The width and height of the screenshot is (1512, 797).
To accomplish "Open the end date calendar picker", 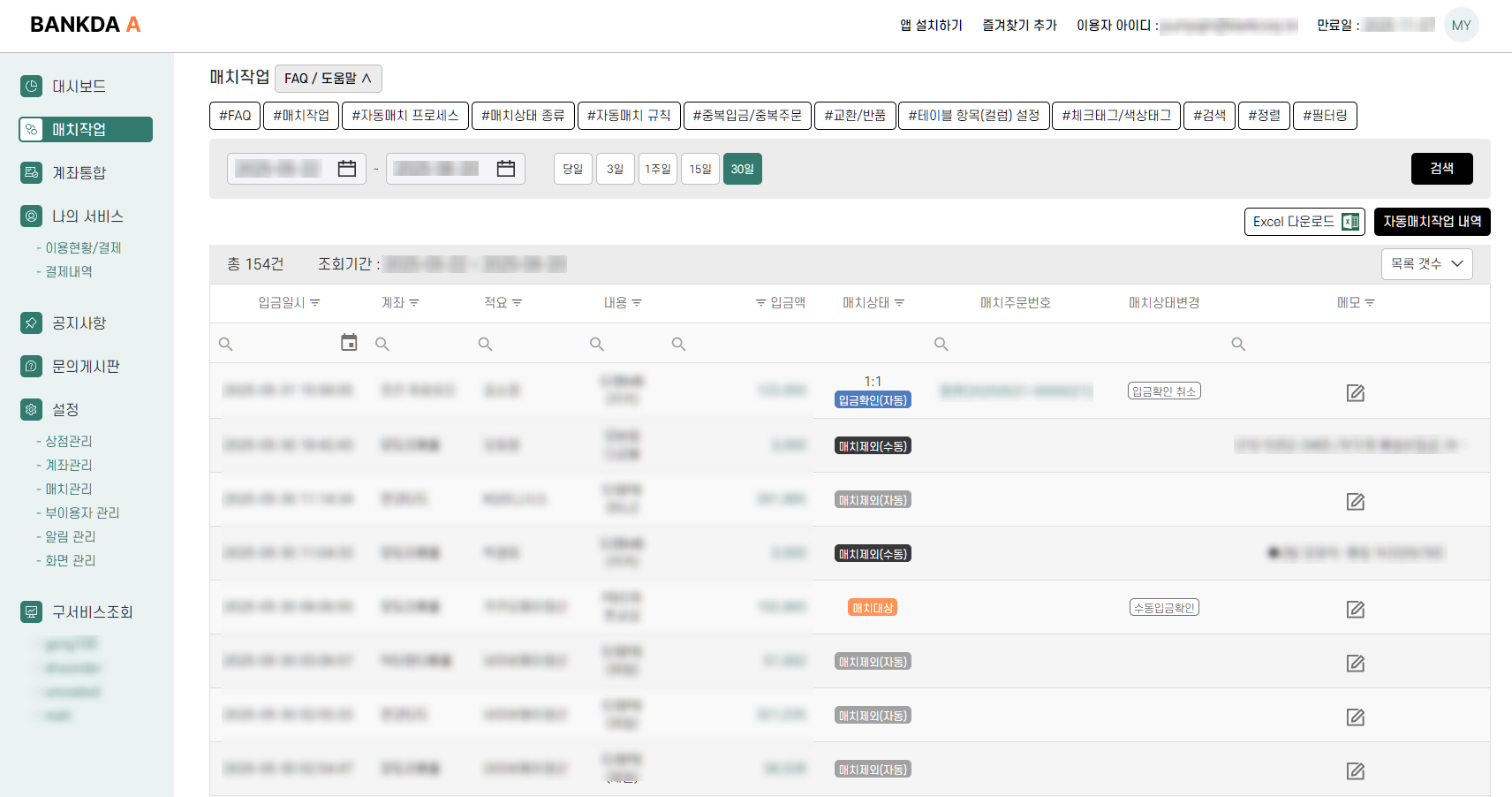I will [x=506, y=169].
